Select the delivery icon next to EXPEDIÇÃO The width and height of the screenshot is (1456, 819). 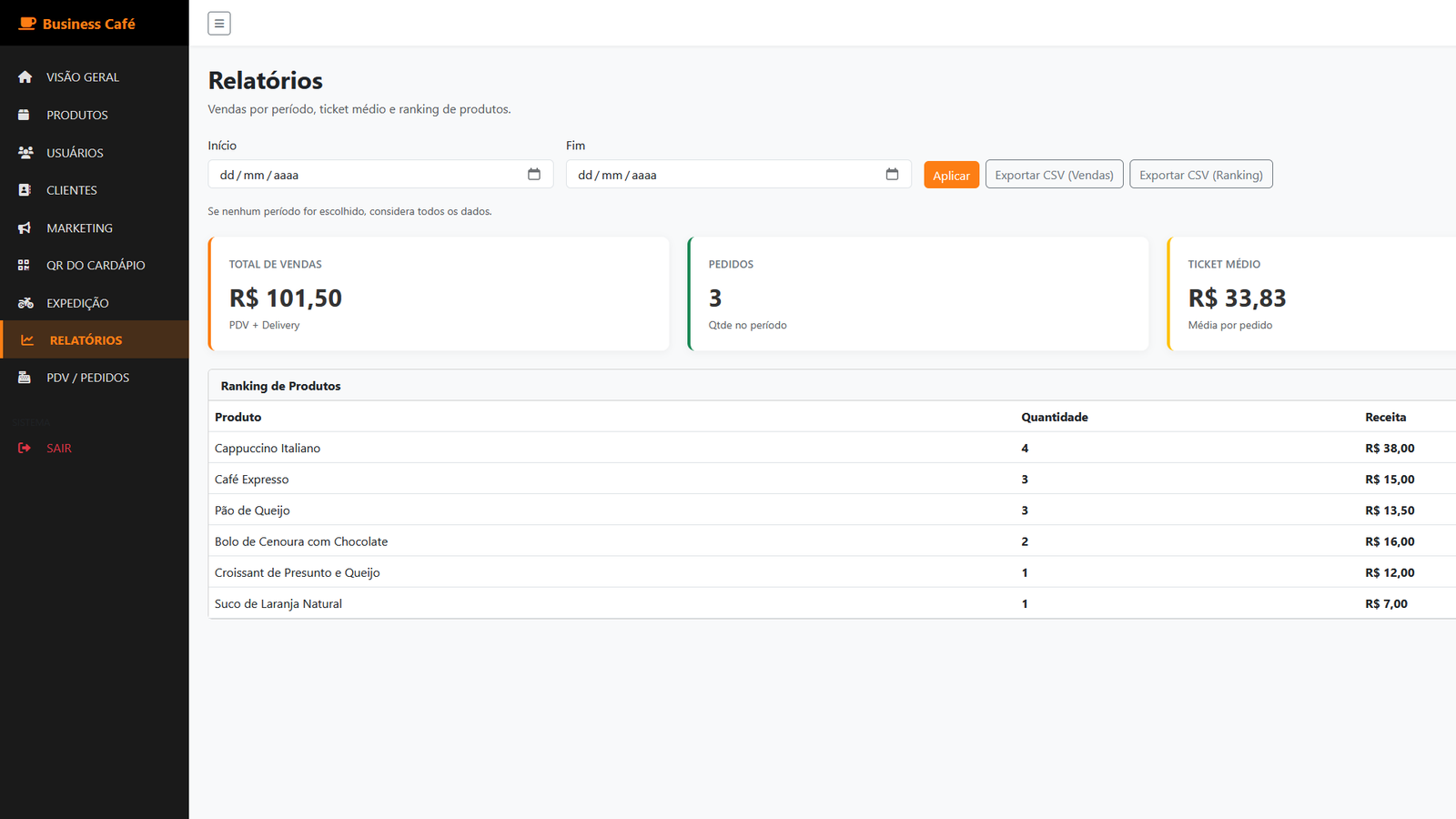(25, 302)
